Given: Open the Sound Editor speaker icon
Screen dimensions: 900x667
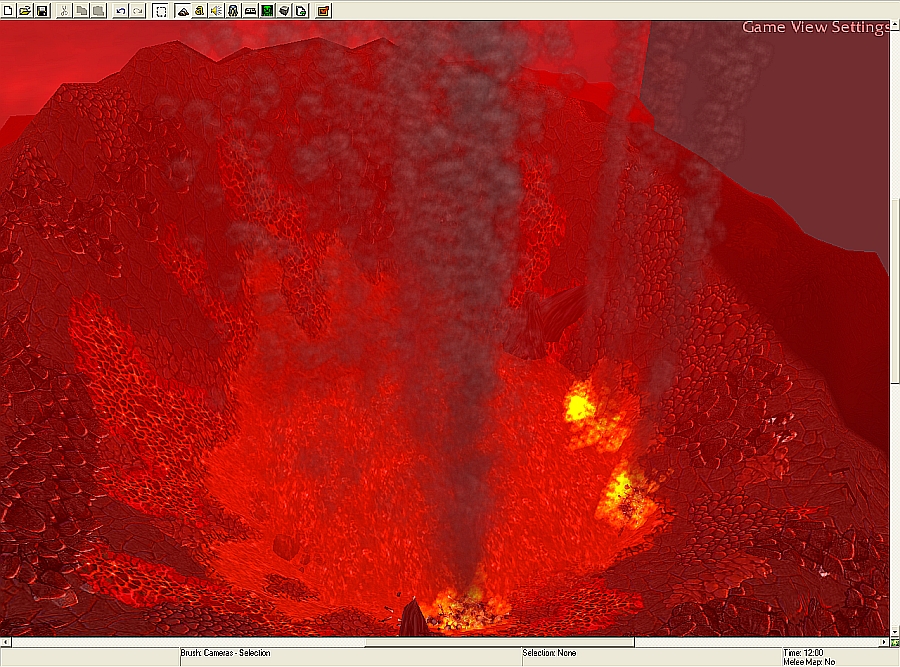Looking at the screenshot, I should tap(216, 10).
